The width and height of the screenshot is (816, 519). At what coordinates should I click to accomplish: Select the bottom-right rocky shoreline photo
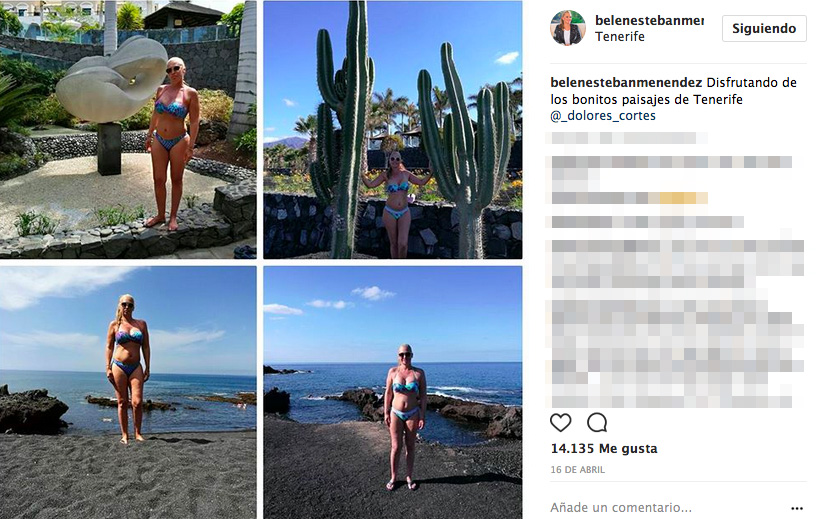click(392, 392)
